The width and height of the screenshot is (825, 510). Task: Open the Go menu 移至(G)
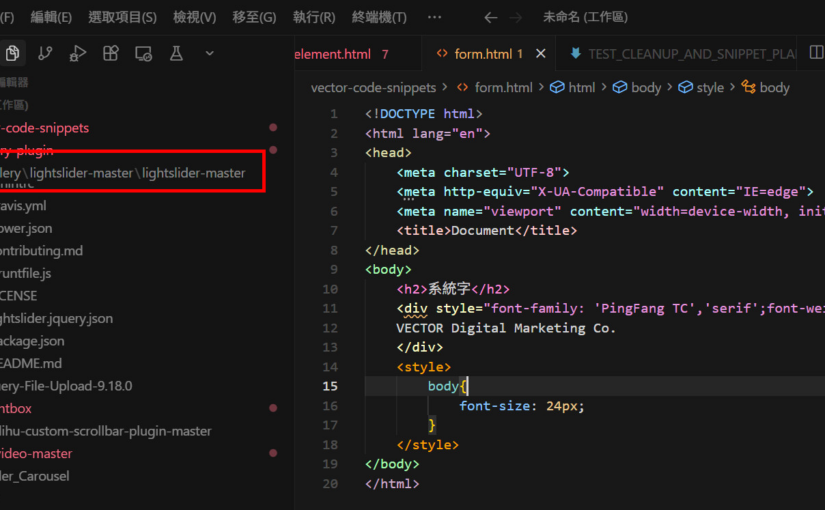pos(254,17)
